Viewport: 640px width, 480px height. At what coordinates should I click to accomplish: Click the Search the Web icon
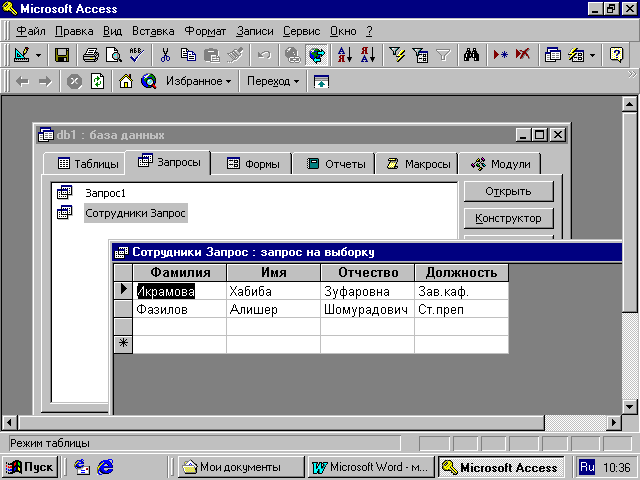coord(149,82)
